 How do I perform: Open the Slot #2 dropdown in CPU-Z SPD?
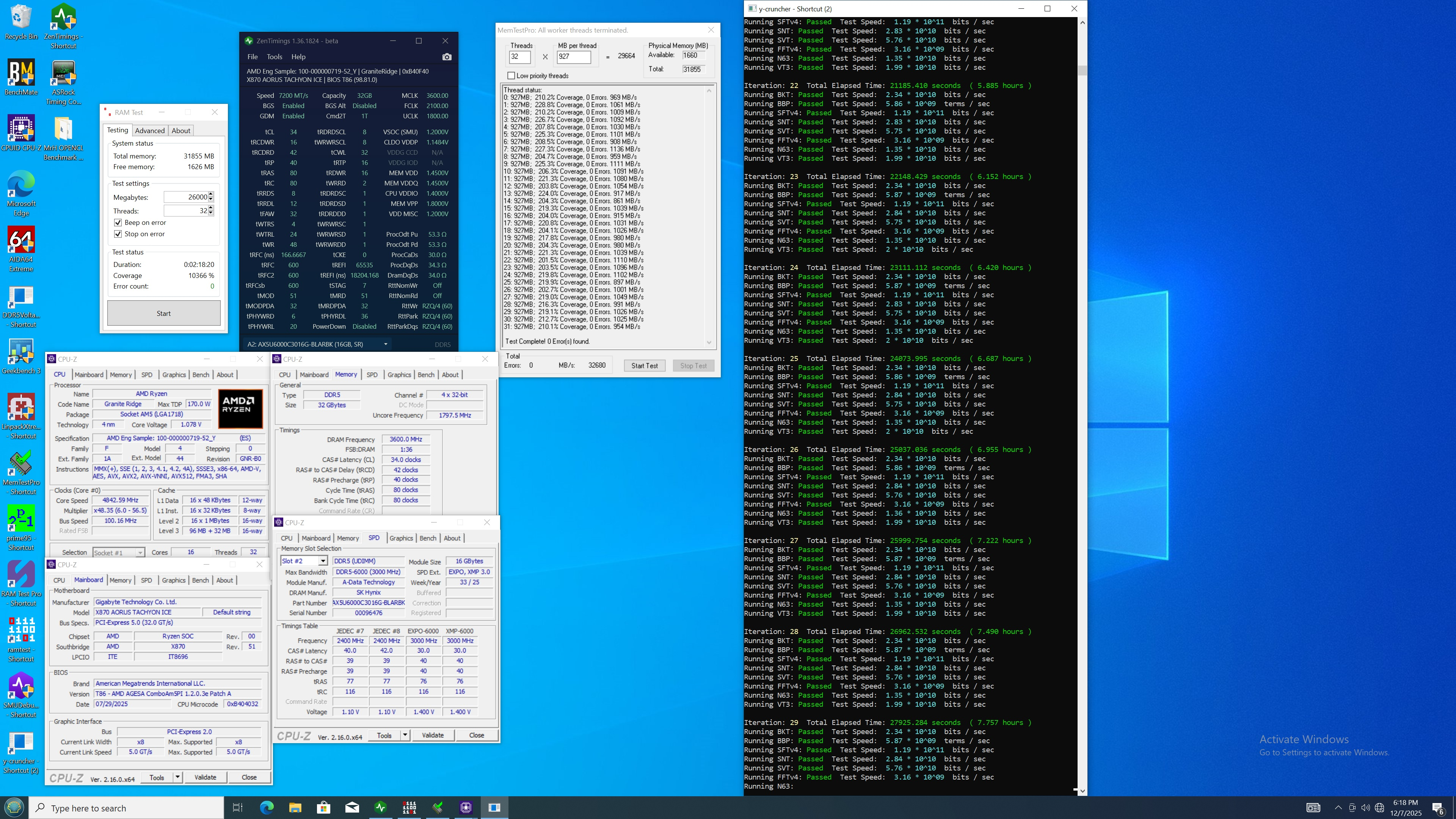tap(323, 561)
